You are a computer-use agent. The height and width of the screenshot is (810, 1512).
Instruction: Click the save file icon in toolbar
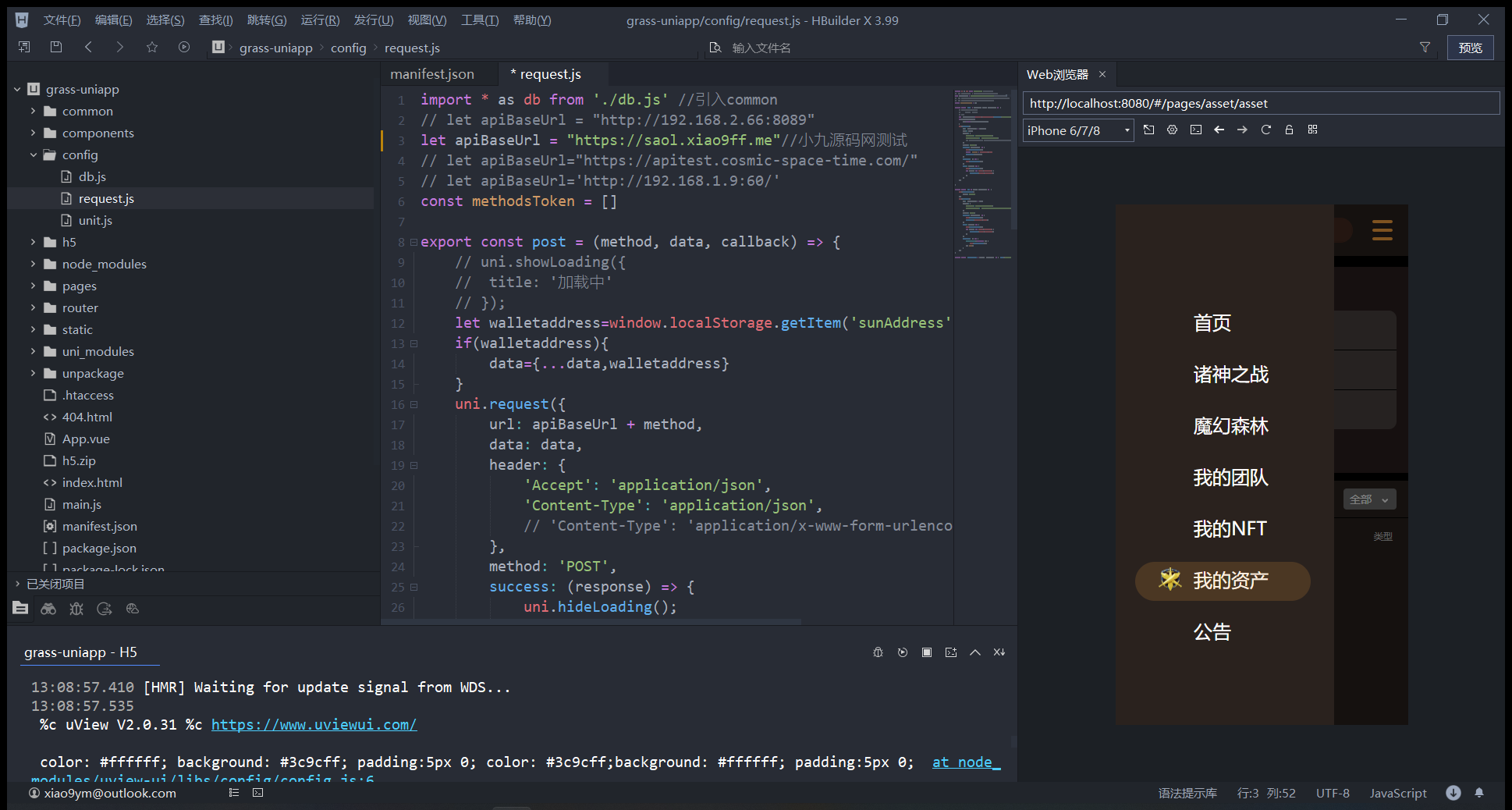pos(56,48)
